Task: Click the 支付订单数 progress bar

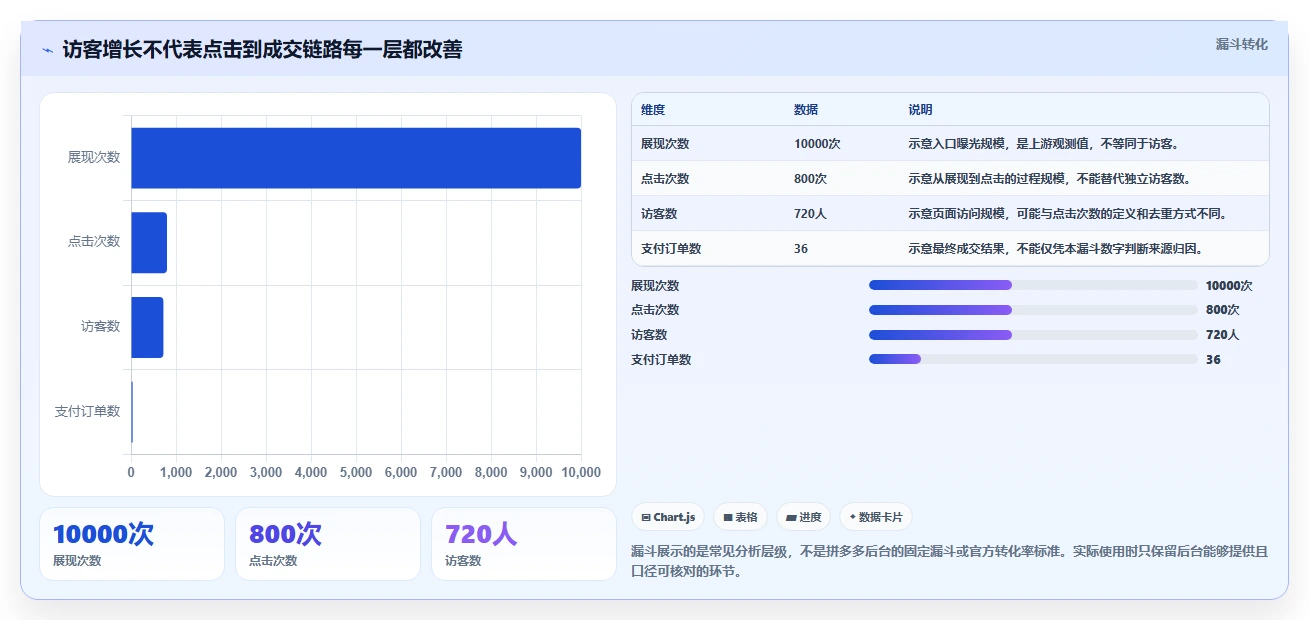Action: coord(1033,360)
